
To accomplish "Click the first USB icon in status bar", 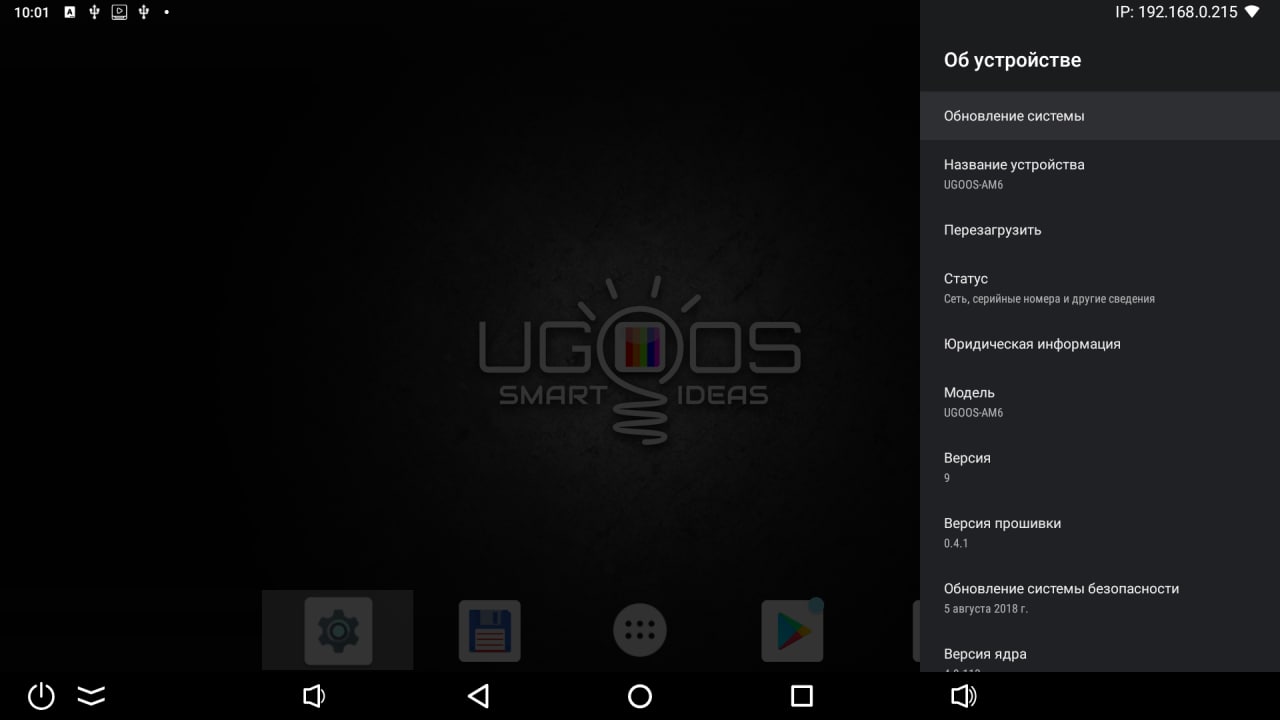I will click(x=94, y=12).
